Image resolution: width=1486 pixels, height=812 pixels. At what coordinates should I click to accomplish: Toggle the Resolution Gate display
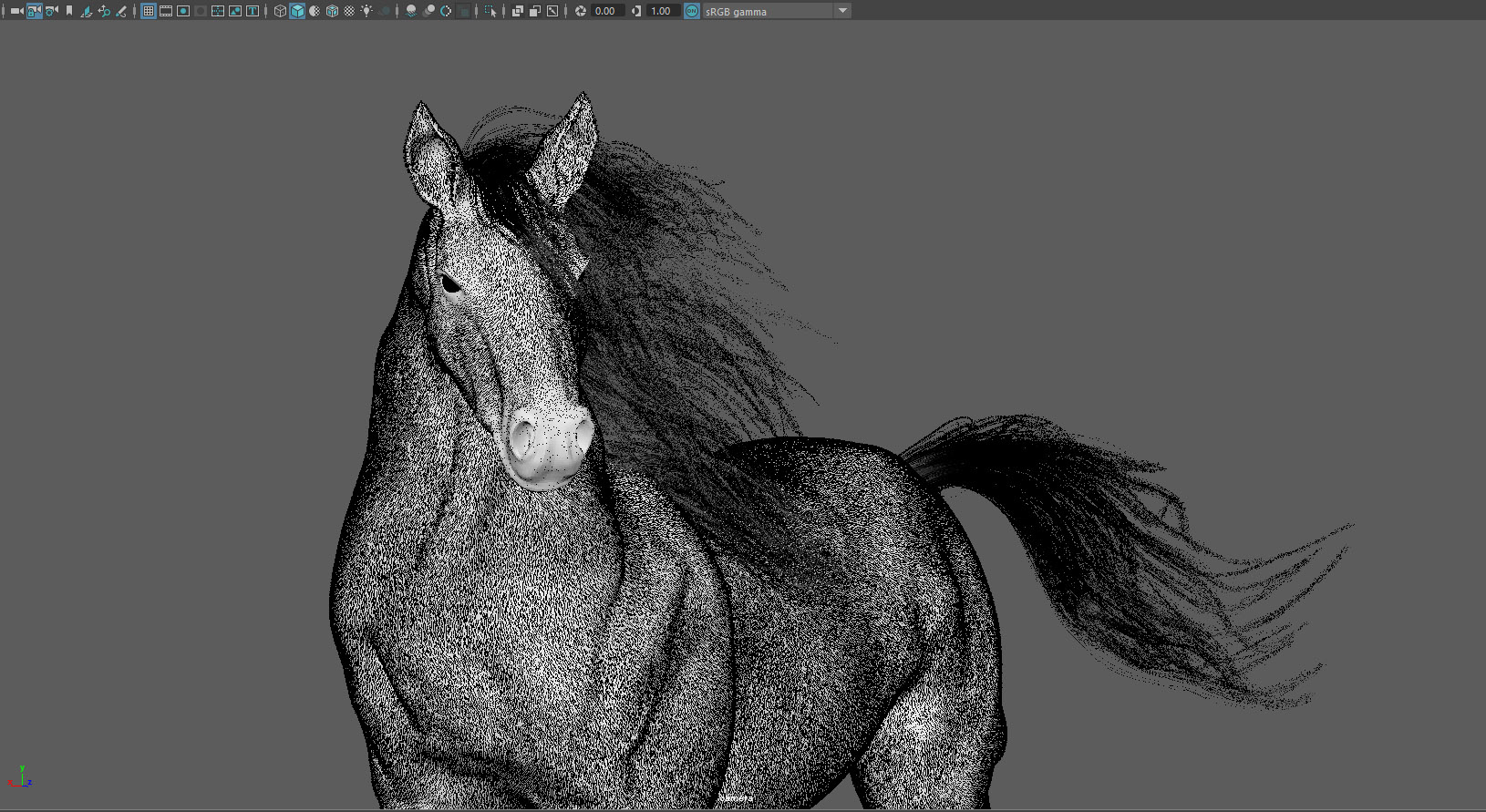[x=183, y=11]
